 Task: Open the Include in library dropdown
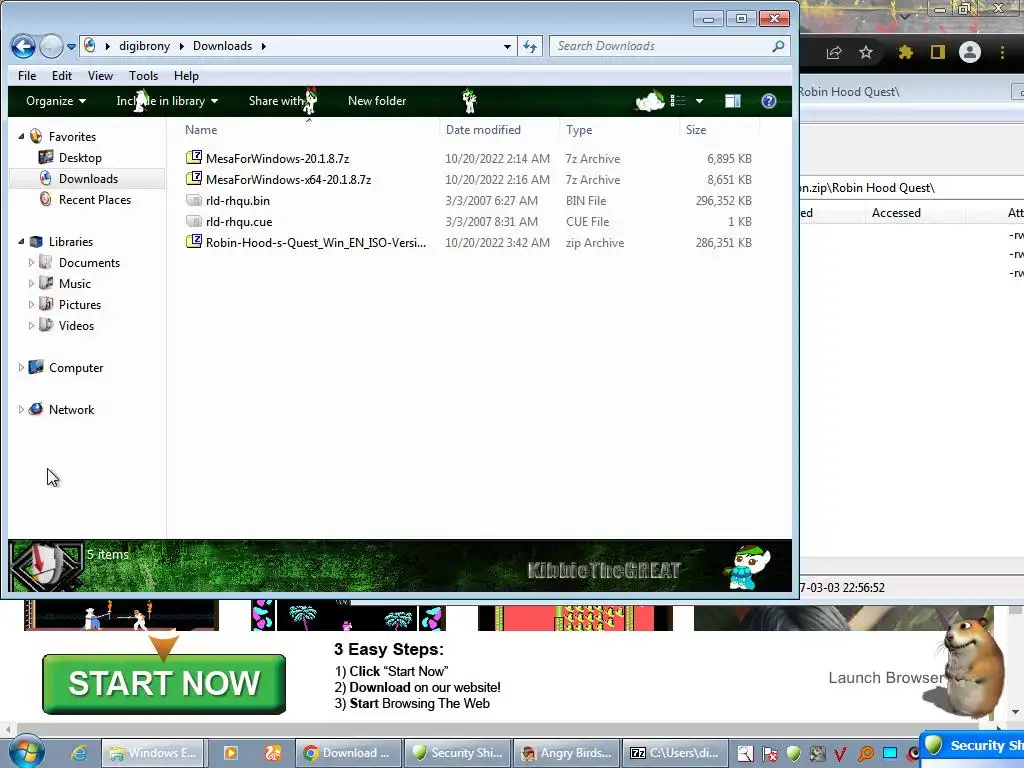(167, 101)
